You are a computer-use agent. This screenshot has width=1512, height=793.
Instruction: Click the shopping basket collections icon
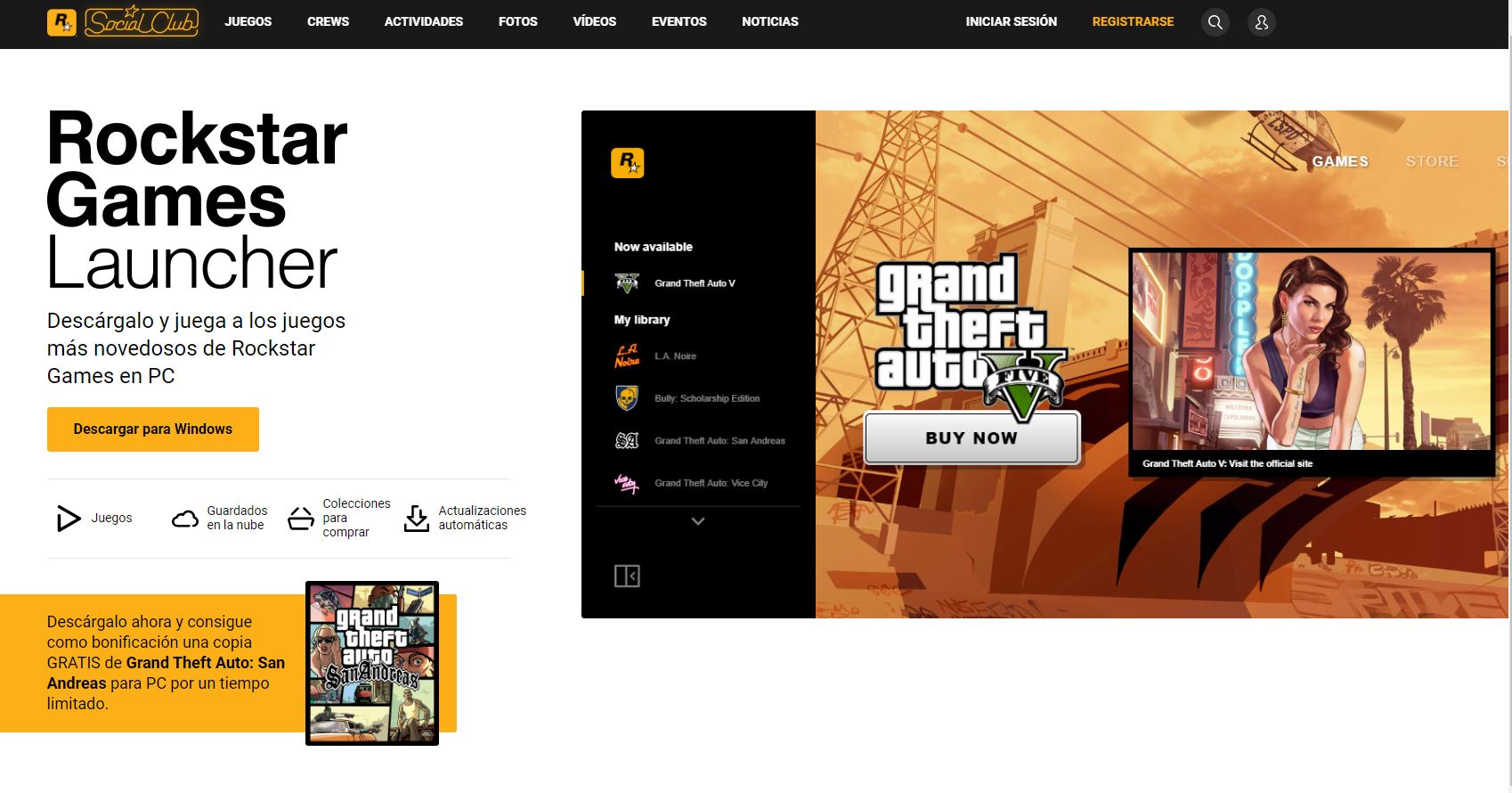coord(301,519)
